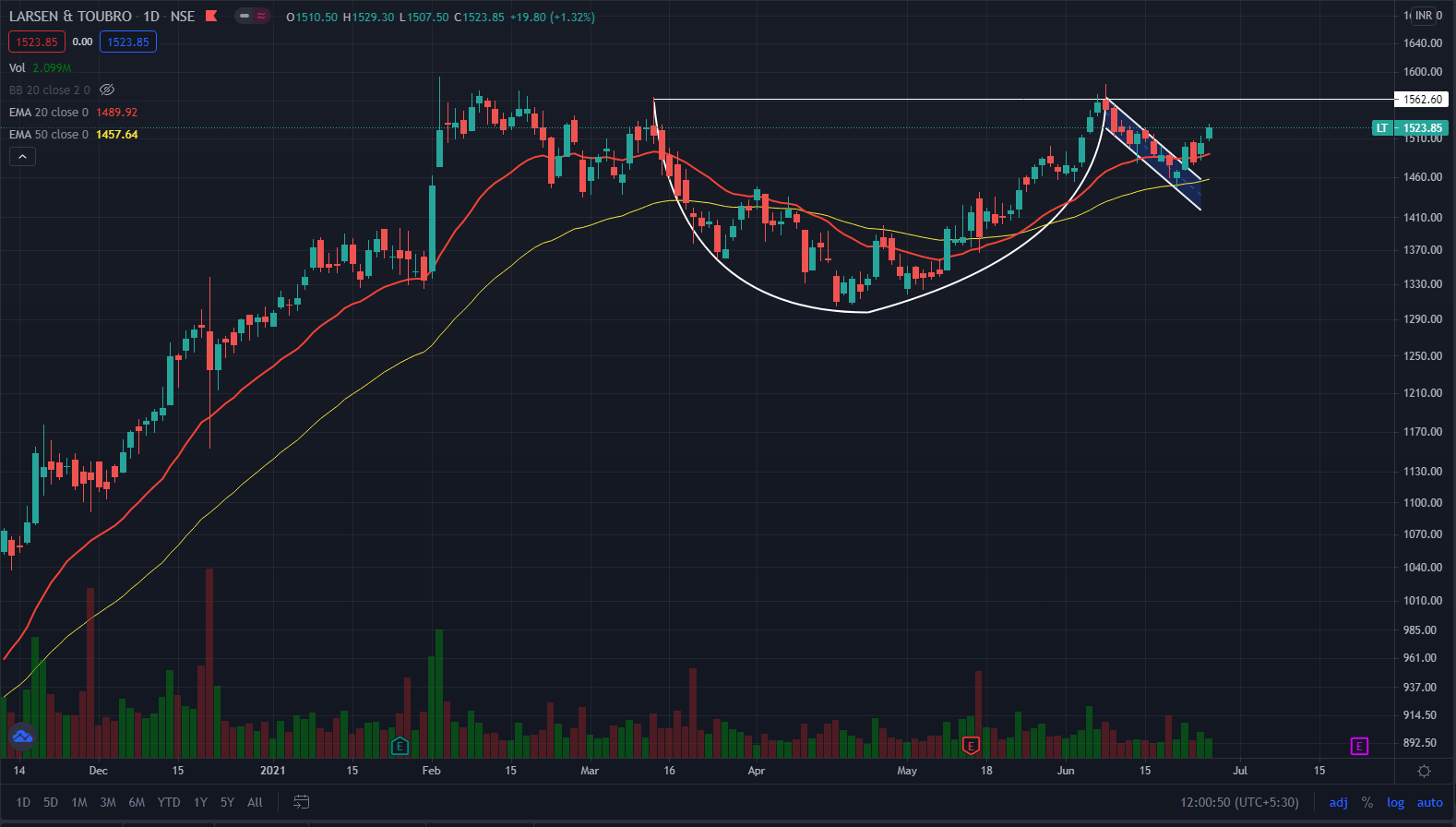This screenshot has width=1456, height=827.
Task: Collapse the indicator legend with chevron
Action: pos(22,157)
